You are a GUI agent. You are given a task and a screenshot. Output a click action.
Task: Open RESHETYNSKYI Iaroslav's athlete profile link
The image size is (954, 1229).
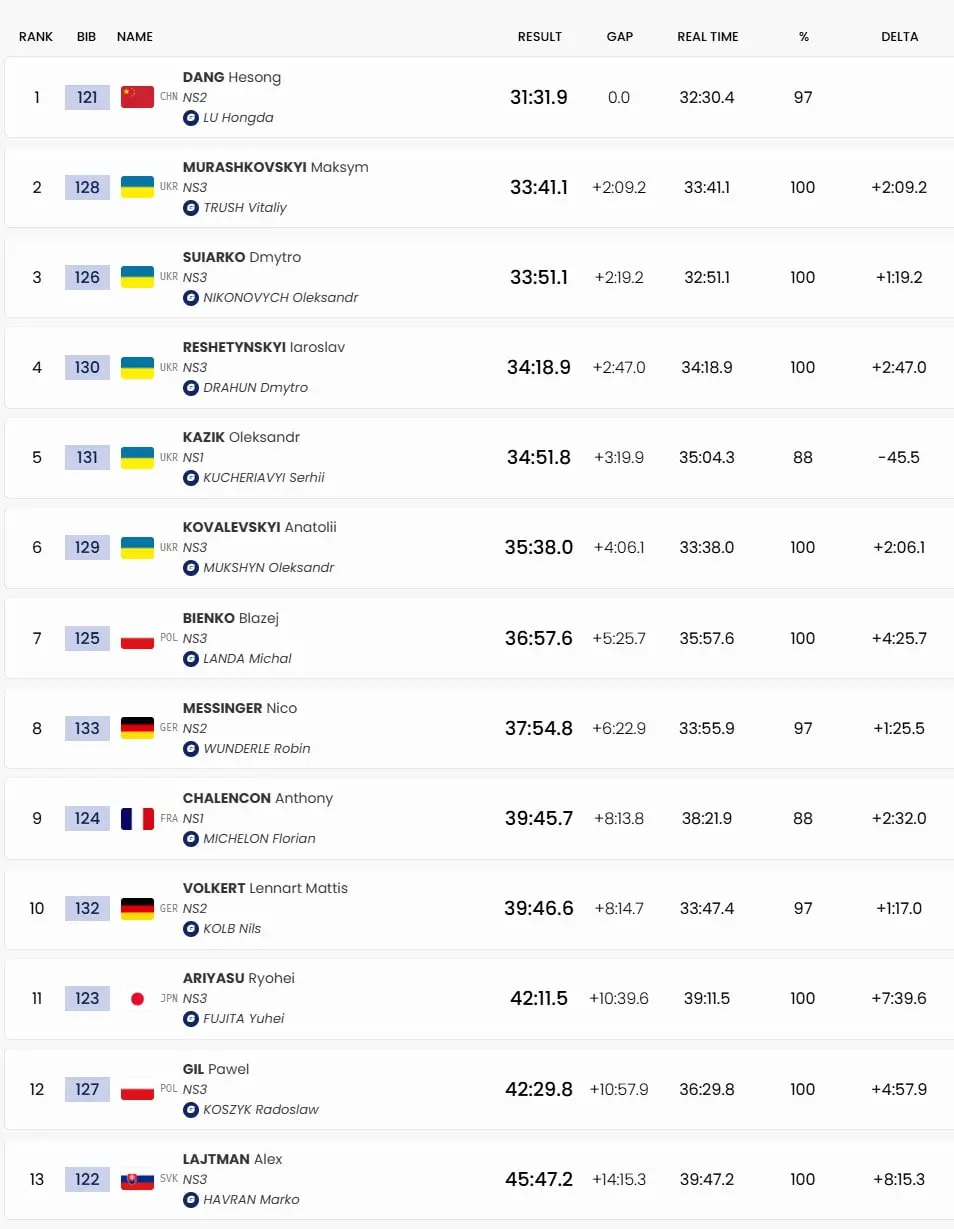point(264,347)
